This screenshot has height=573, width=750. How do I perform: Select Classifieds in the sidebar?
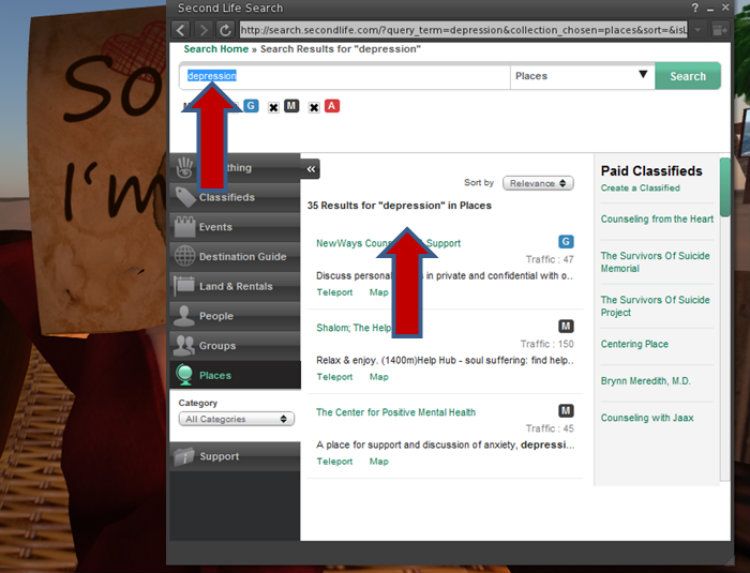(235, 197)
